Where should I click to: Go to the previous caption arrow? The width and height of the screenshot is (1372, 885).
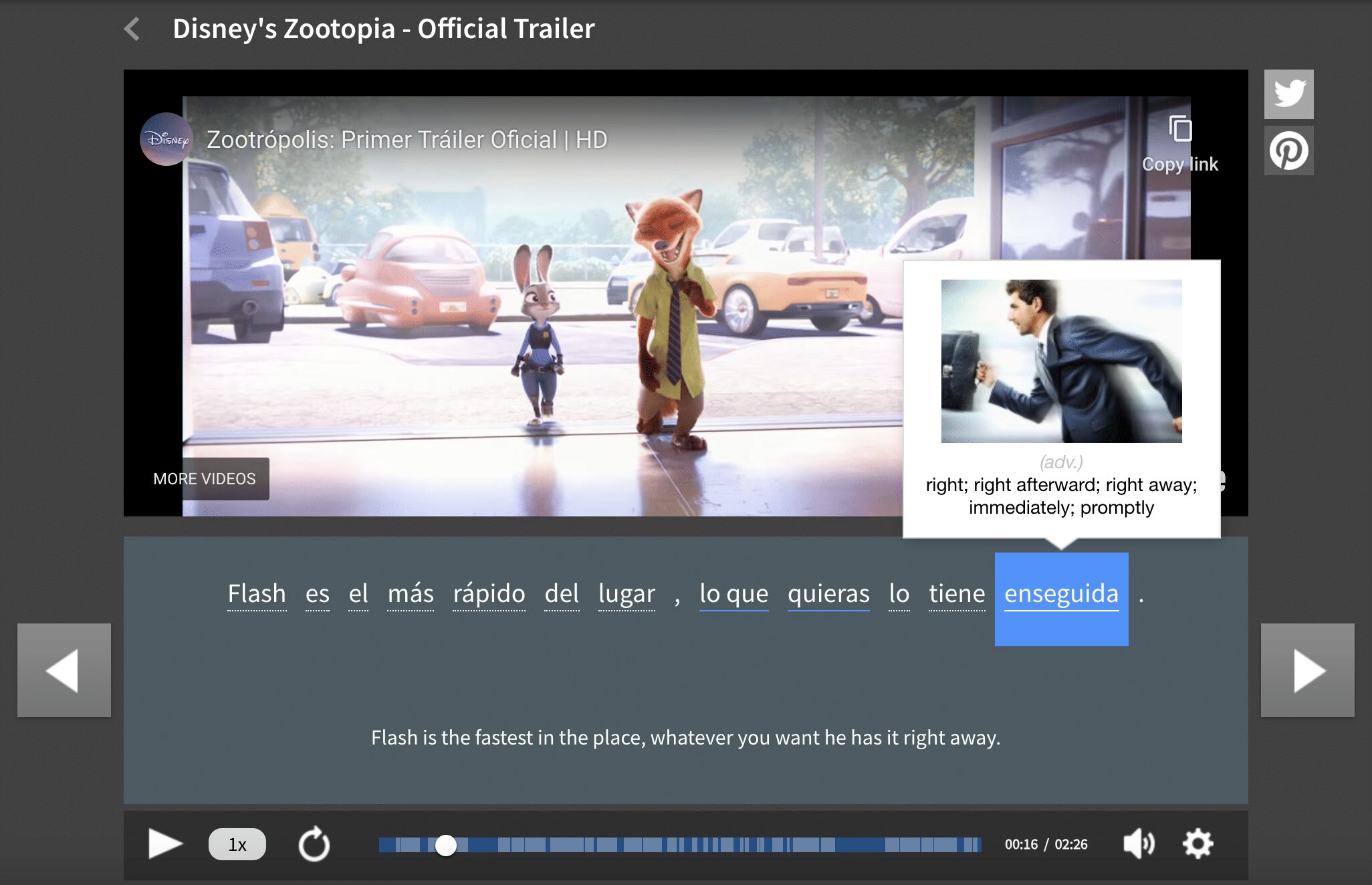pyautogui.click(x=64, y=670)
